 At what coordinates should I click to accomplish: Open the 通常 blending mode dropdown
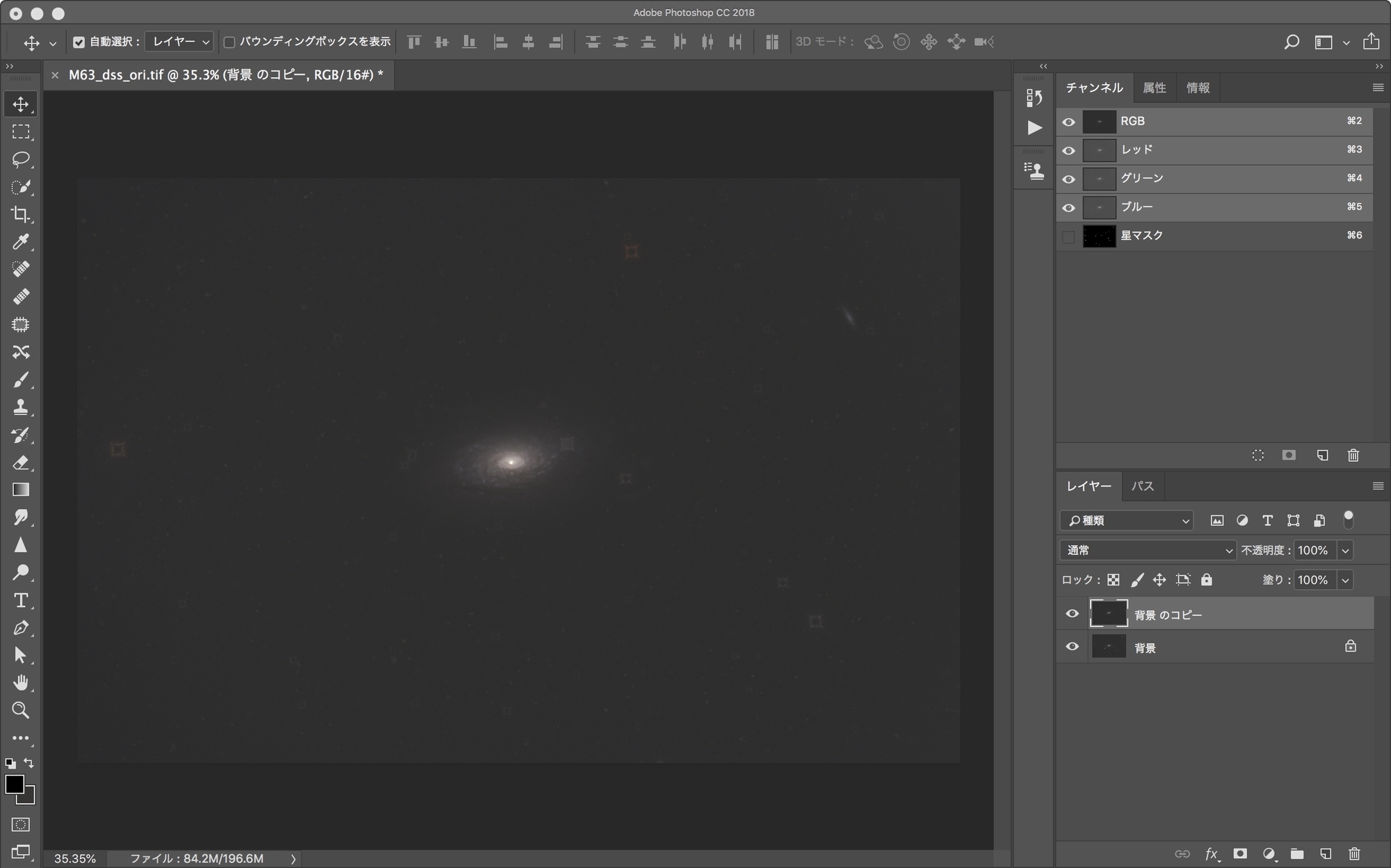point(1148,550)
